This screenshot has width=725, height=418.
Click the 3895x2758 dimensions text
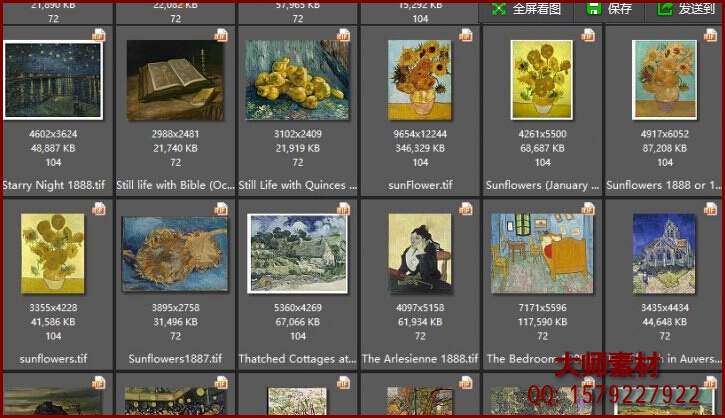[x=175, y=307]
